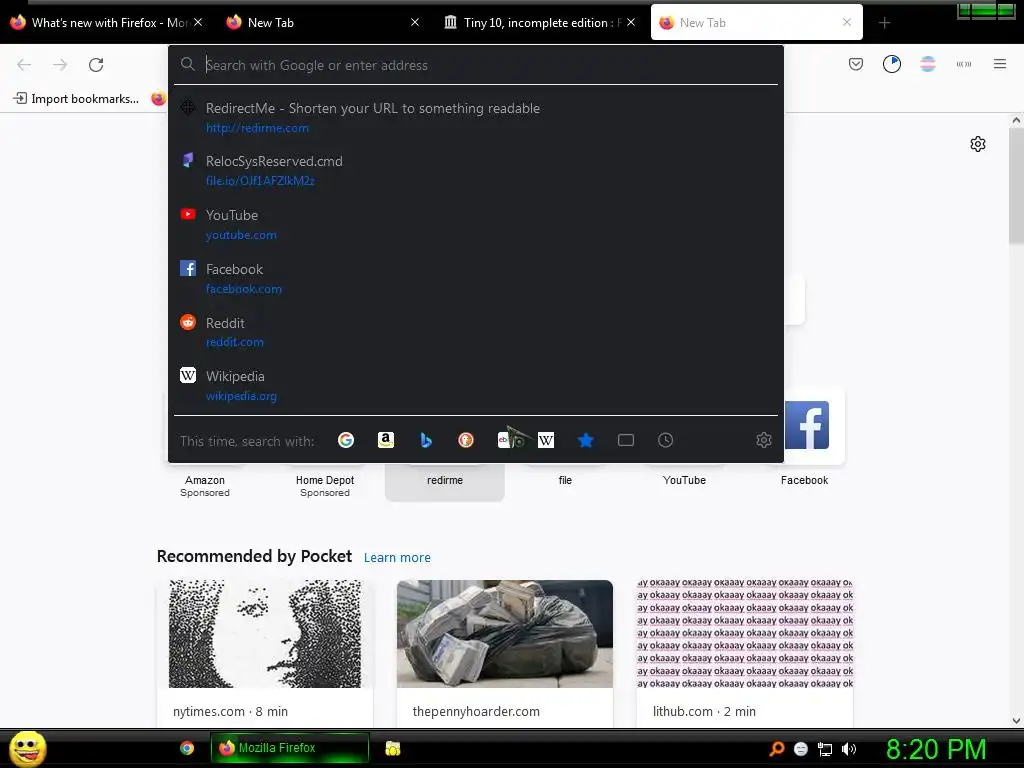Viewport: 1024px width, 768px height.
Task: Launch Chrome from the taskbar
Action: pyautogui.click(x=187, y=748)
